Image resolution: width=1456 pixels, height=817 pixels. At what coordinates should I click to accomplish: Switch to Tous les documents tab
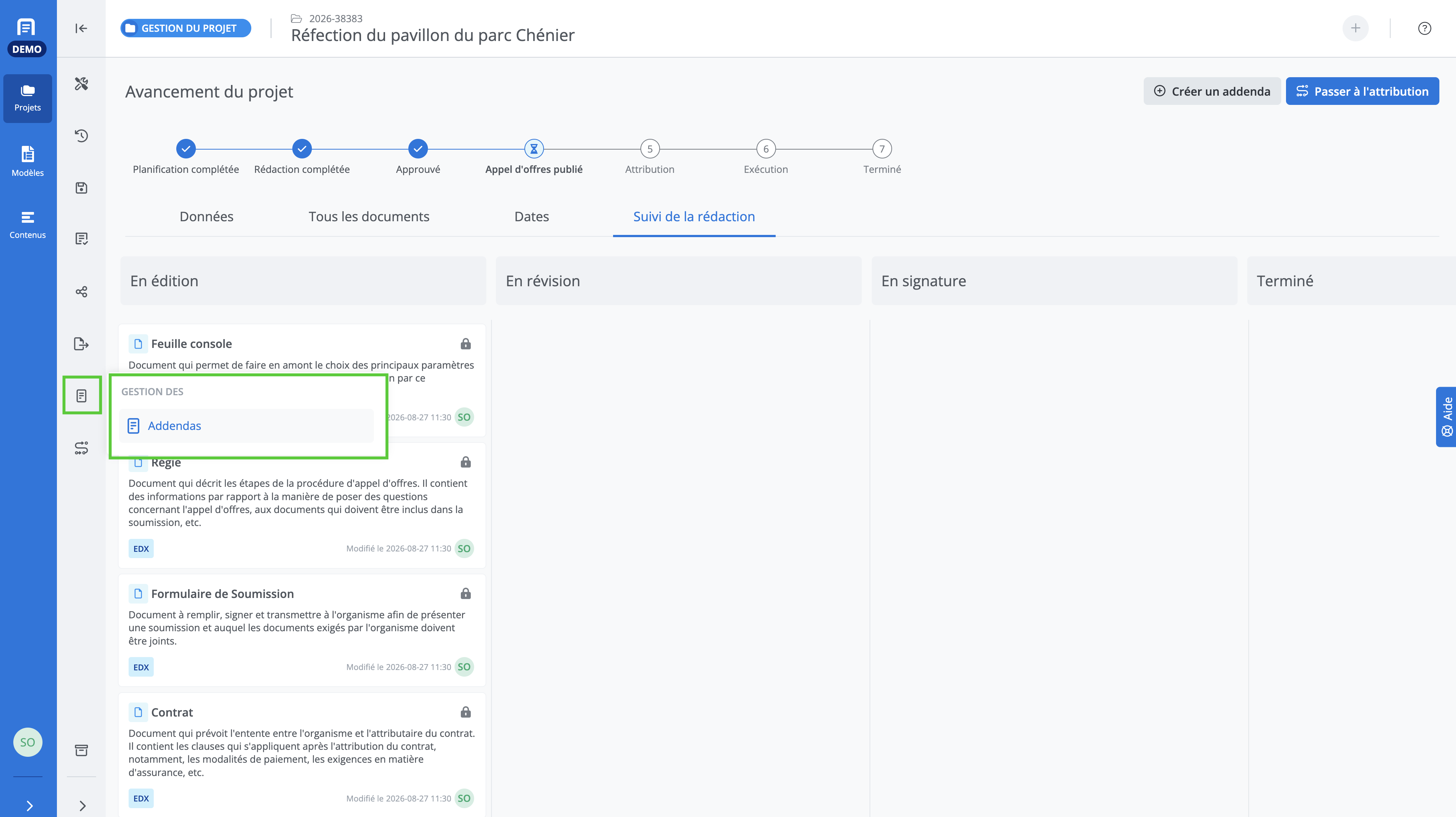(368, 216)
